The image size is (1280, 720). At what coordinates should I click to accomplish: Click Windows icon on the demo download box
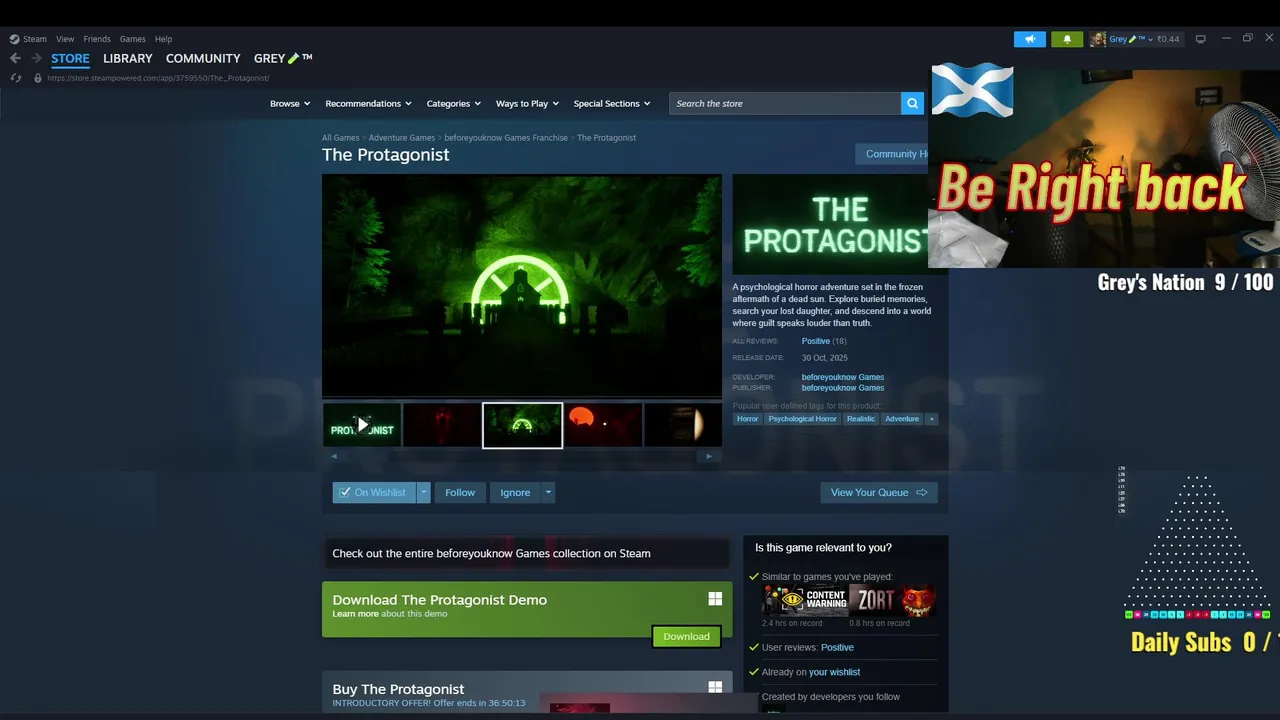pyautogui.click(x=715, y=599)
